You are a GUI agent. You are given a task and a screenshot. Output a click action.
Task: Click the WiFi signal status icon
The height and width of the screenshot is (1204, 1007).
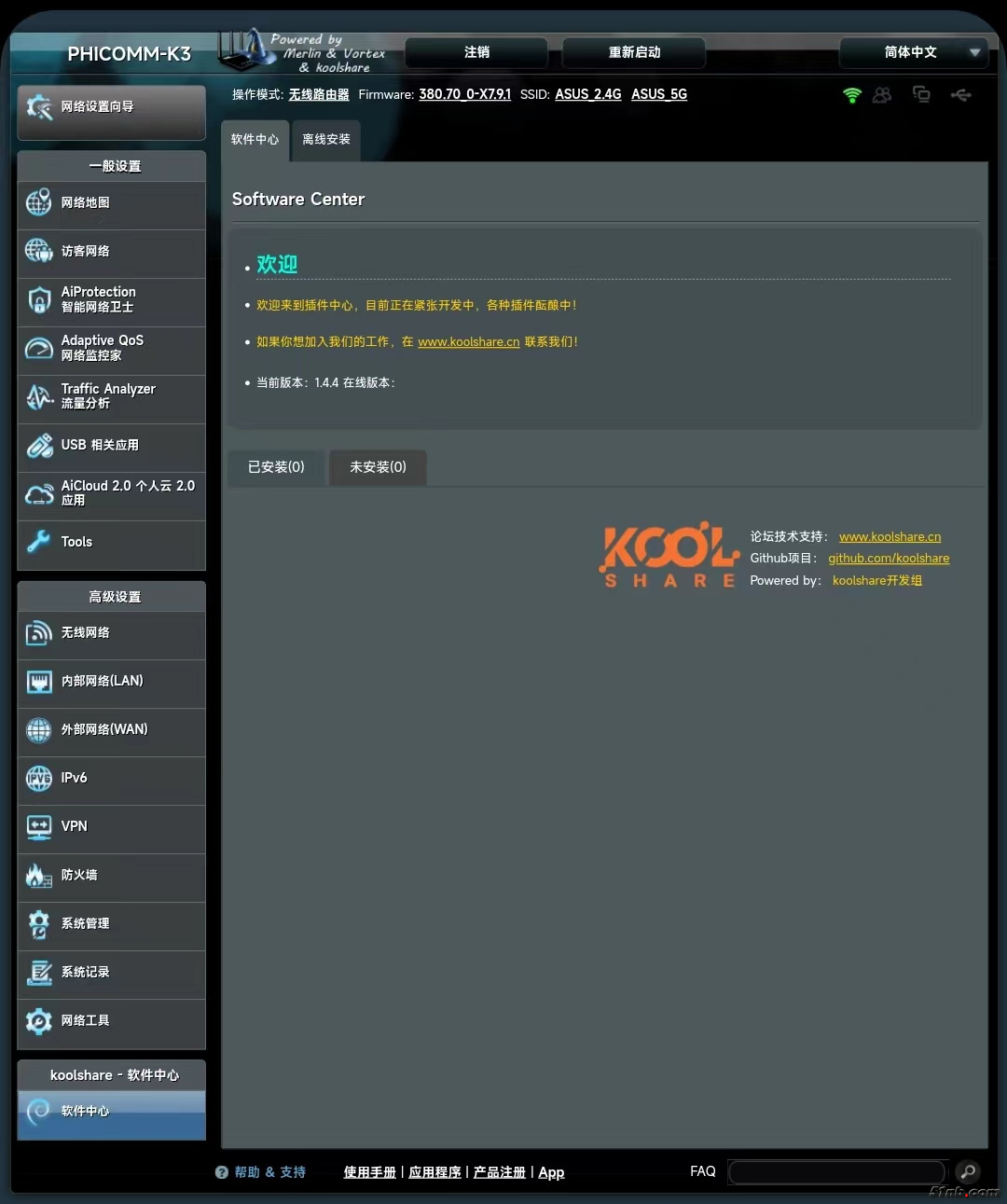851,95
